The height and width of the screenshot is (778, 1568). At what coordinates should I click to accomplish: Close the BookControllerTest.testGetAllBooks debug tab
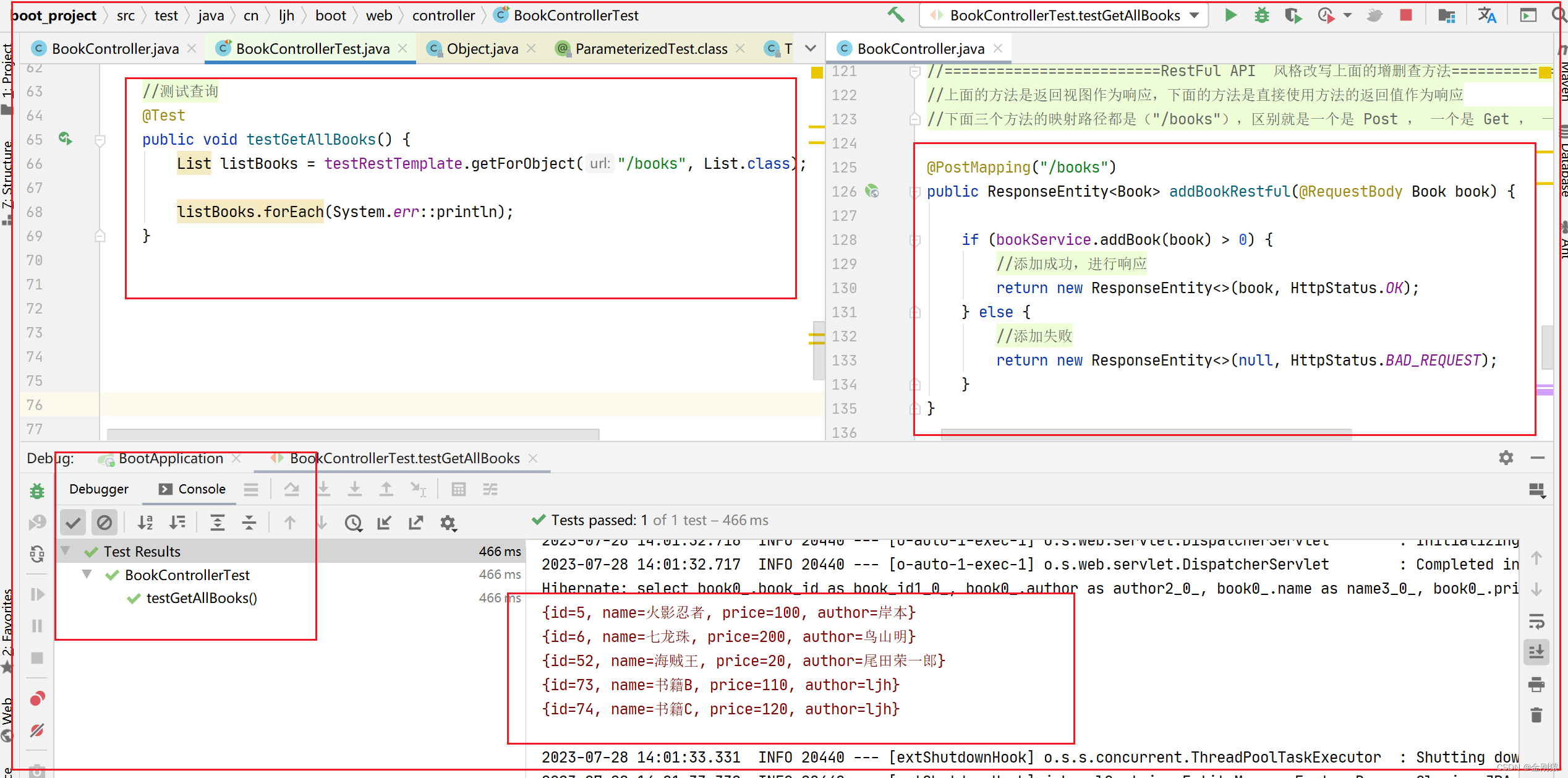[x=534, y=458]
